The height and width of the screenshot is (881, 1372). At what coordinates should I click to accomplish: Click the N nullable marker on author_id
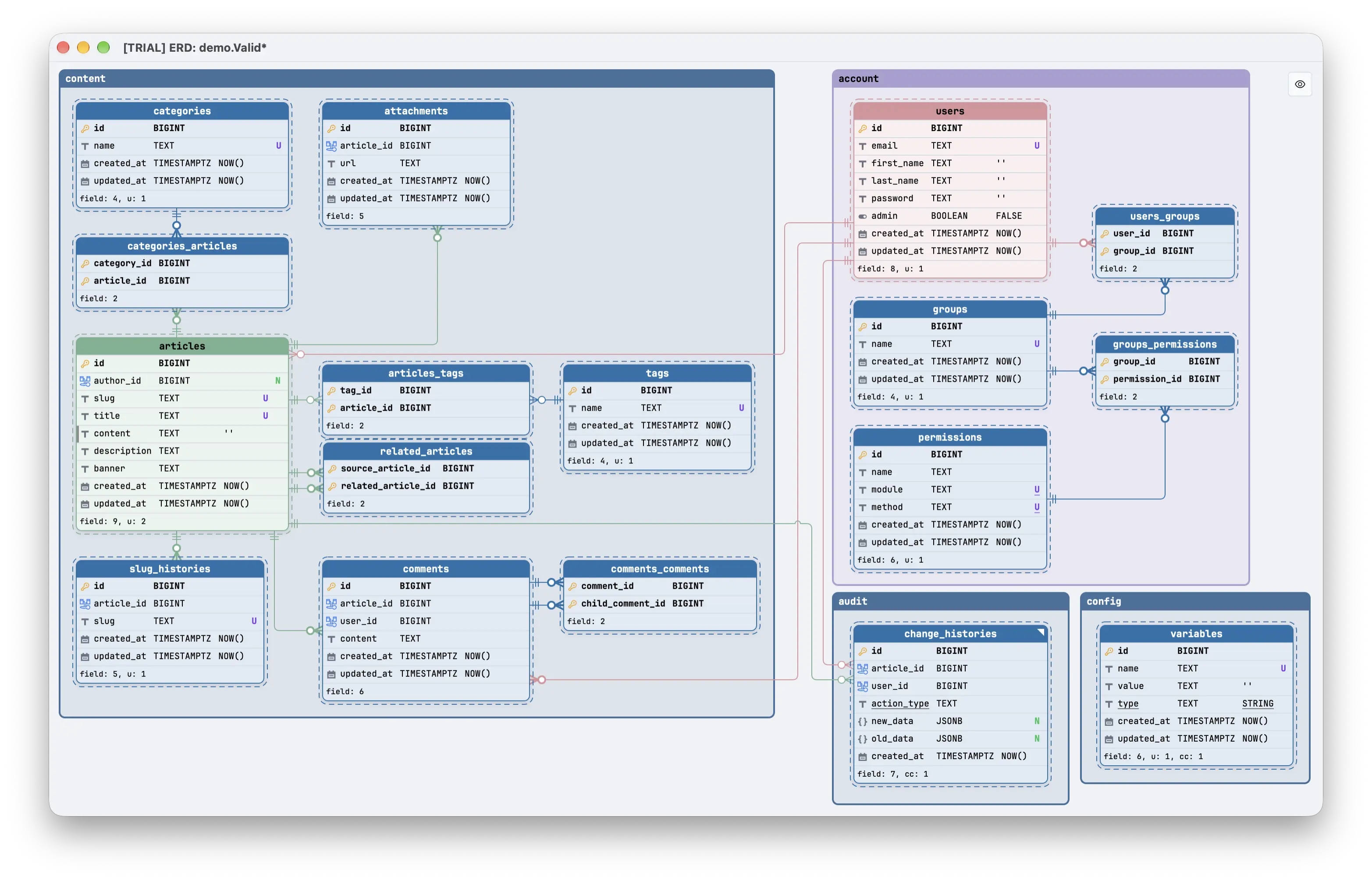coord(277,381)
